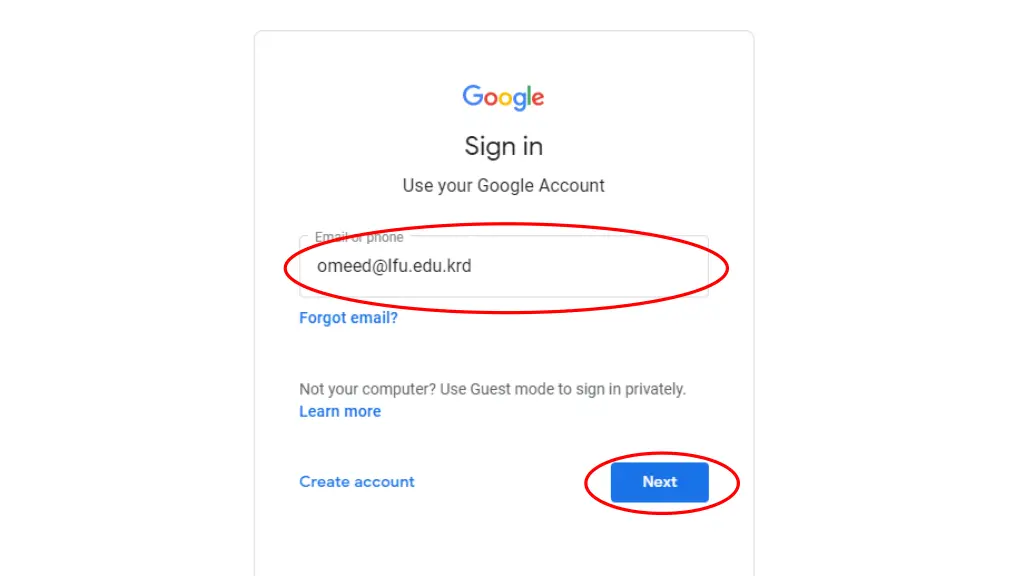Viewport: 1024px width, 576px height.
Task: Focus the Email or phone input field
Action: click(x=504, y=266)
